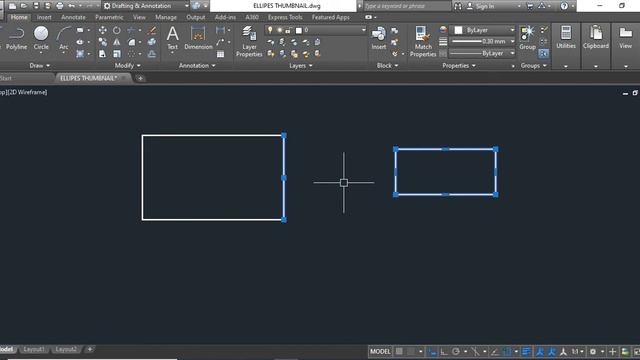Image resolution: width=640 pixels, height=360 pixels.
Task: Switch to the Insert ribbon tab
Action: coord(44,17)
